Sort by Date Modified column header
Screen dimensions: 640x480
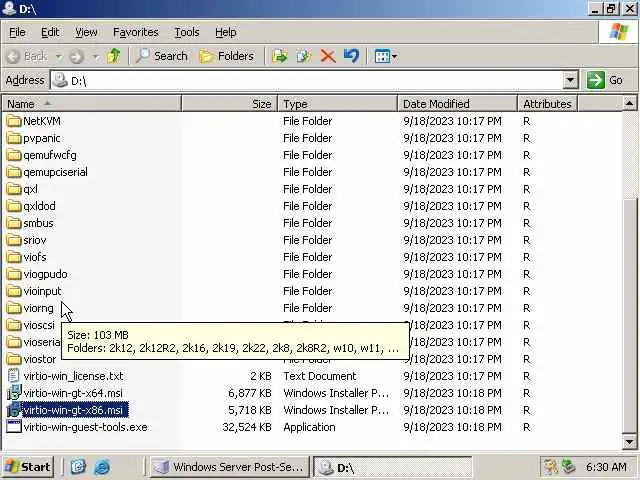tap(457, 104)
